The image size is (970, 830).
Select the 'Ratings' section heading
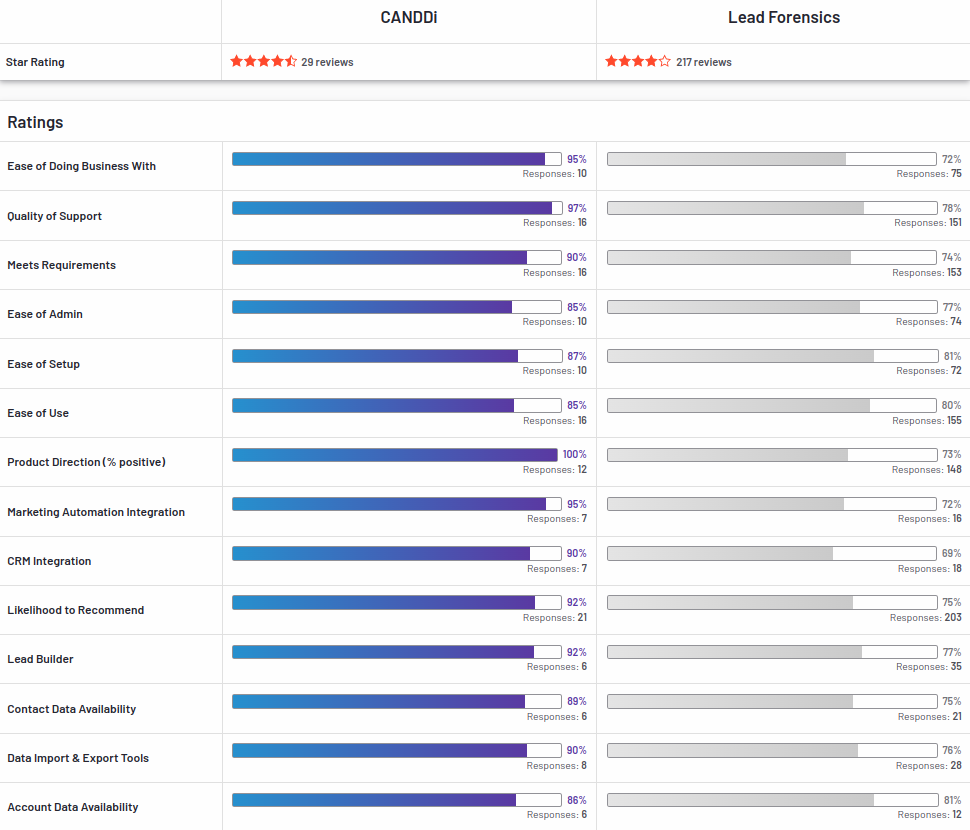[x=35, y=122]
